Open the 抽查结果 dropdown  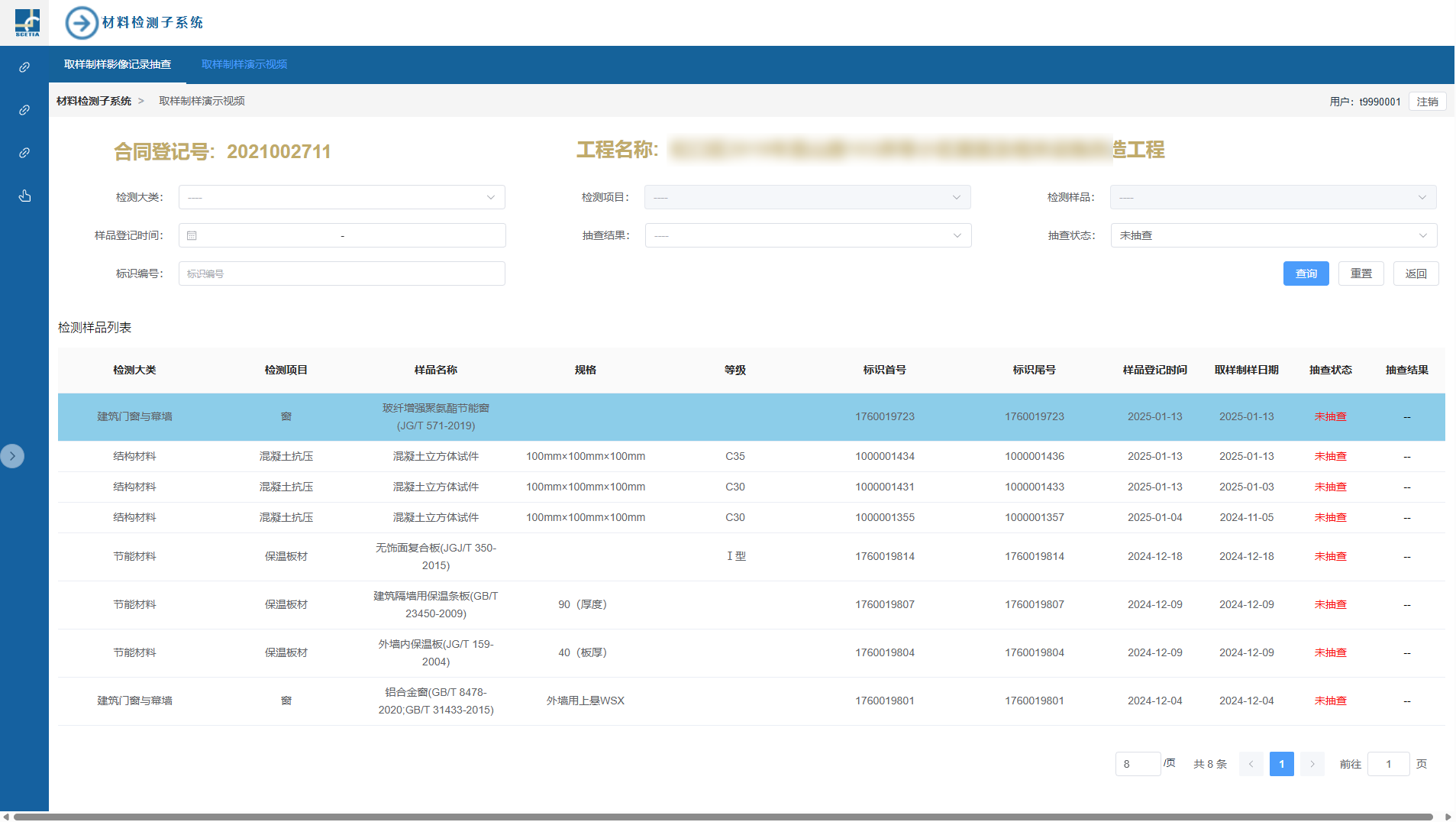point(808,235)
